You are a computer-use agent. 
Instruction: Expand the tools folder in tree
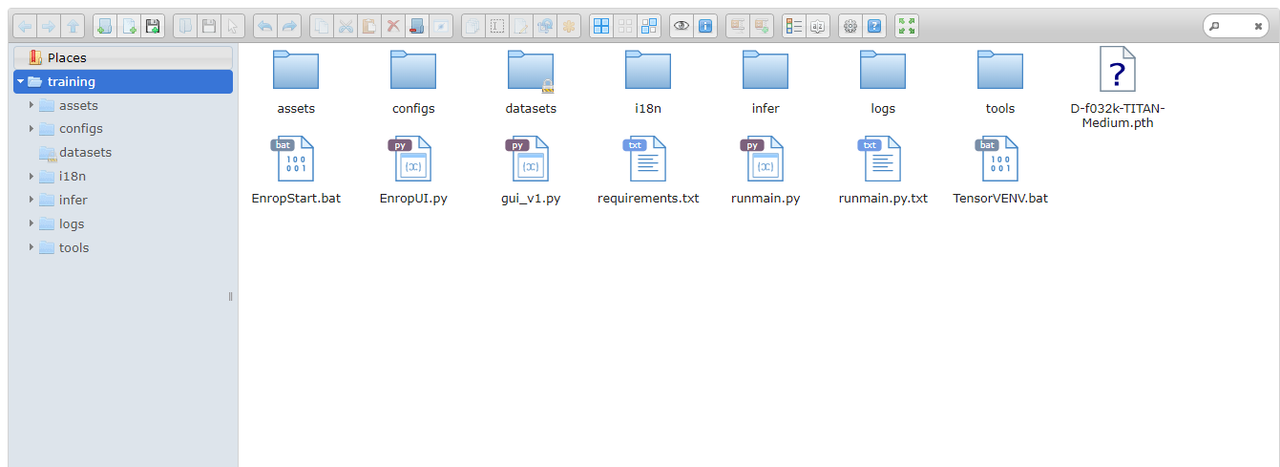31,248
